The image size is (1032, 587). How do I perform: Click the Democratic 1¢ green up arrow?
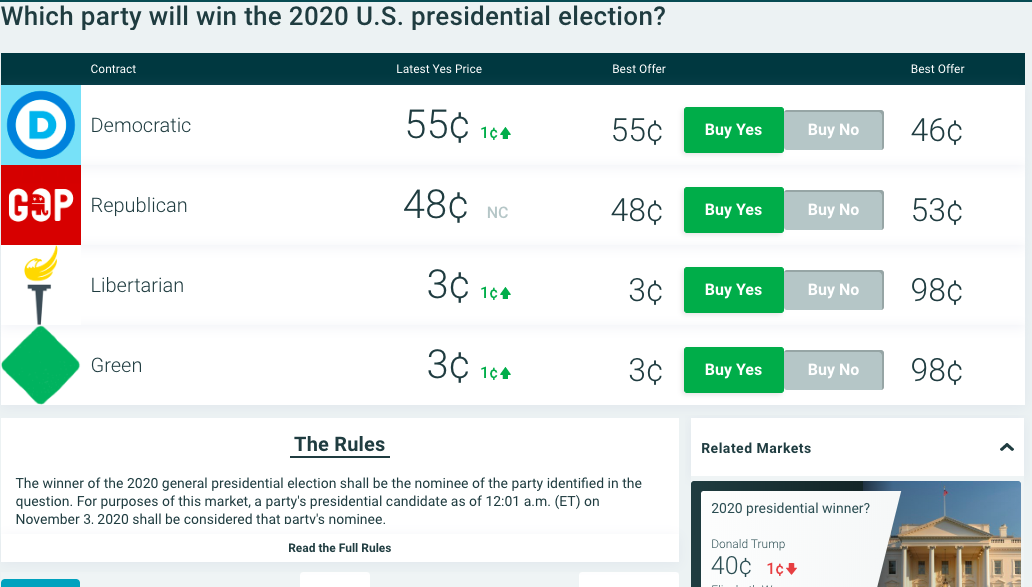tap(506, 133)
